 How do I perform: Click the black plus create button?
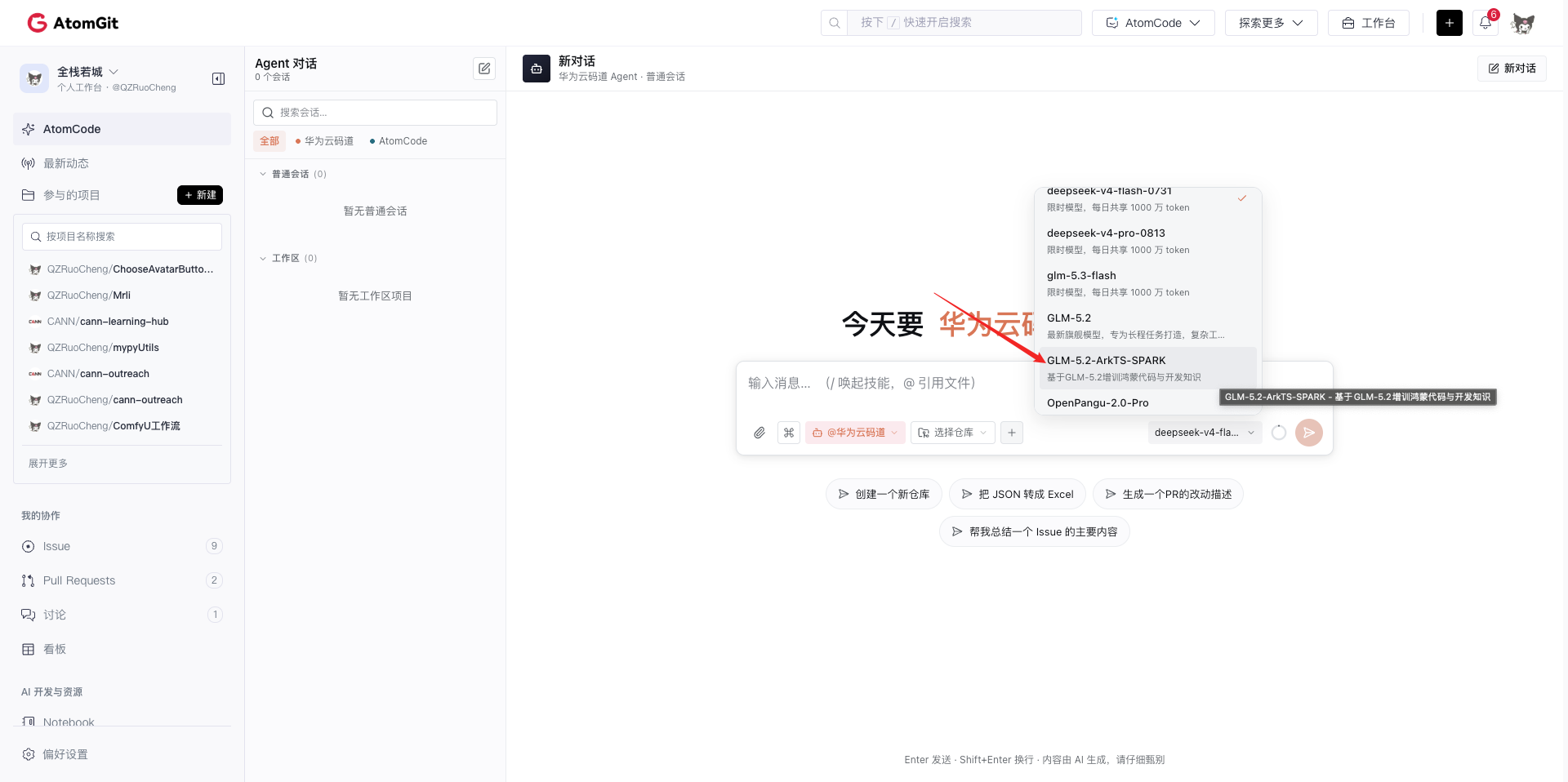pyautogui.click(x=1450, y=23)
